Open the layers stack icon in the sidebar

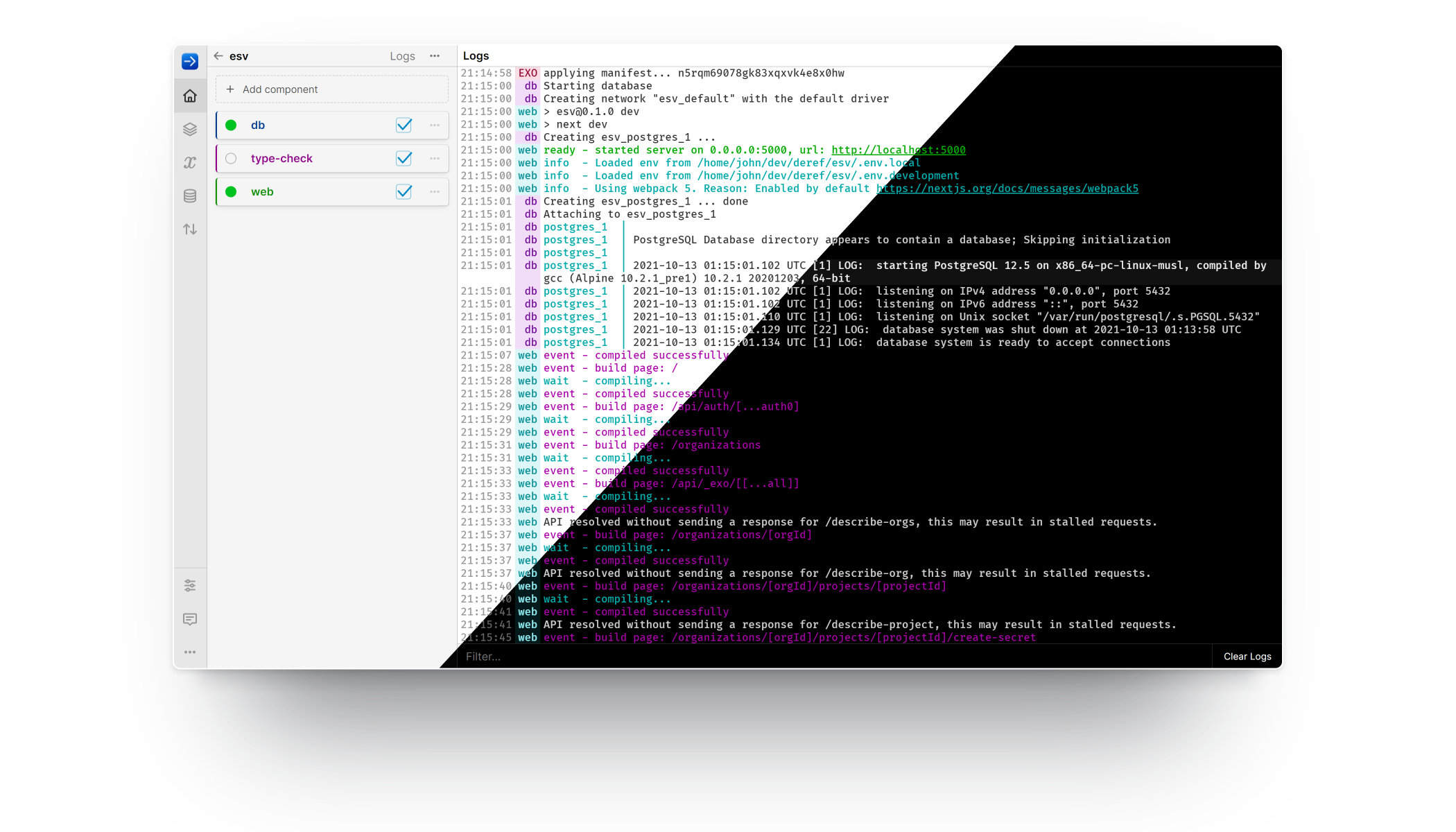pos(190,129)
